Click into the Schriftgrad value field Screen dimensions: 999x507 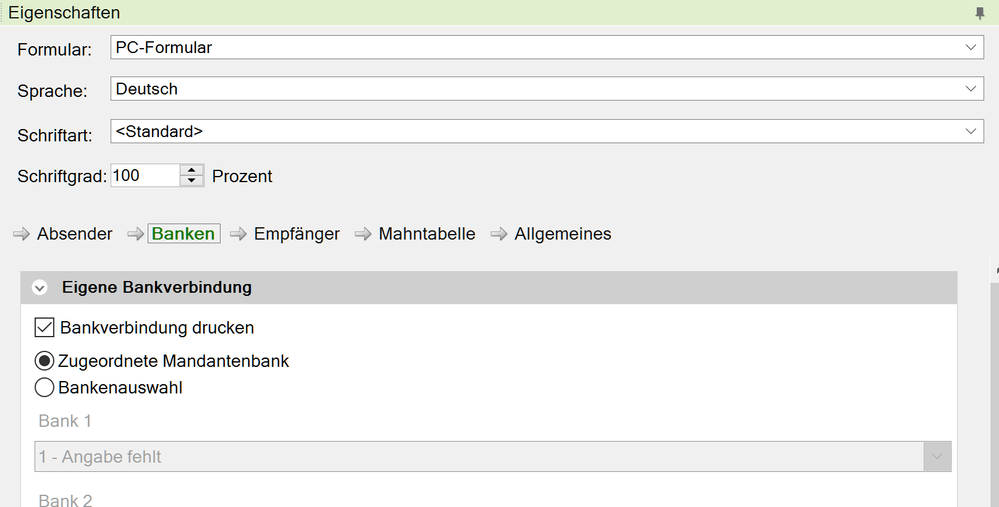pos(145,175)
